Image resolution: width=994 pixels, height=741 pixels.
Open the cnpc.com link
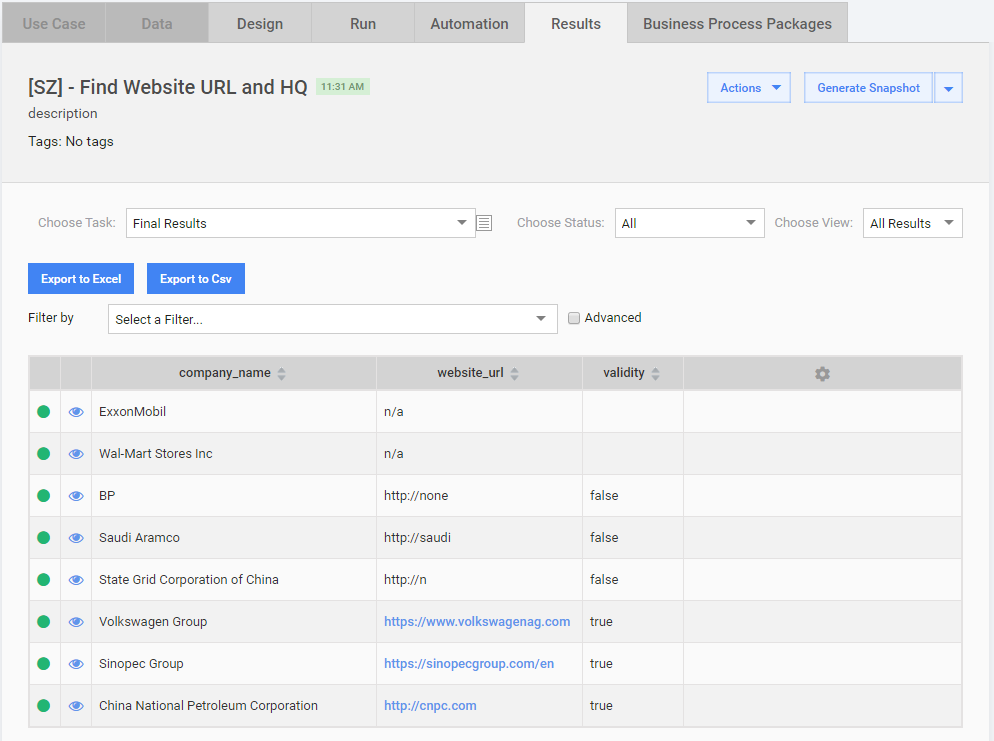pyautogui.click(x=430, y=706)
